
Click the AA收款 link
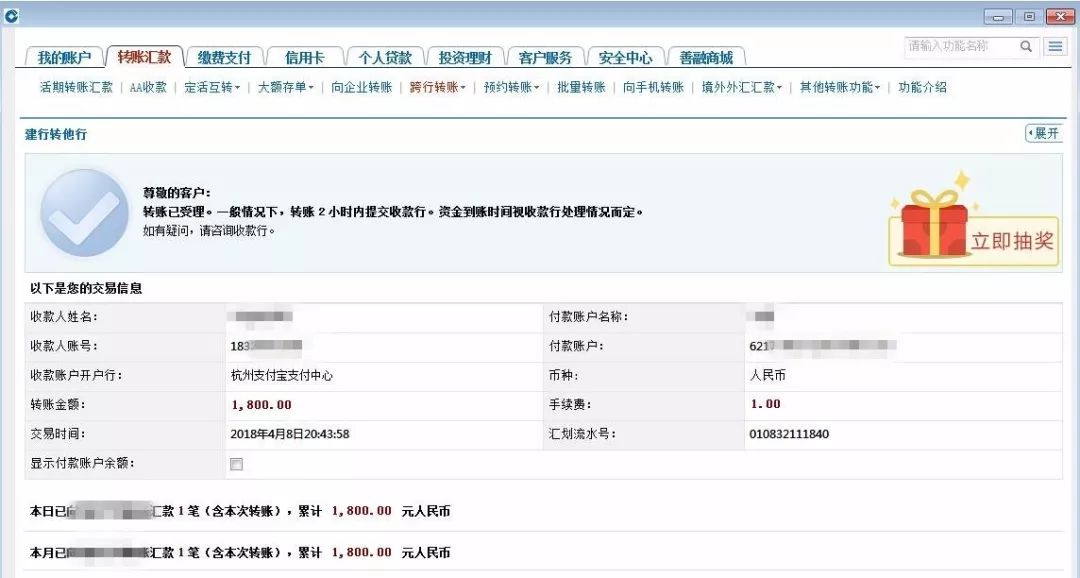(x=148, y=87)
